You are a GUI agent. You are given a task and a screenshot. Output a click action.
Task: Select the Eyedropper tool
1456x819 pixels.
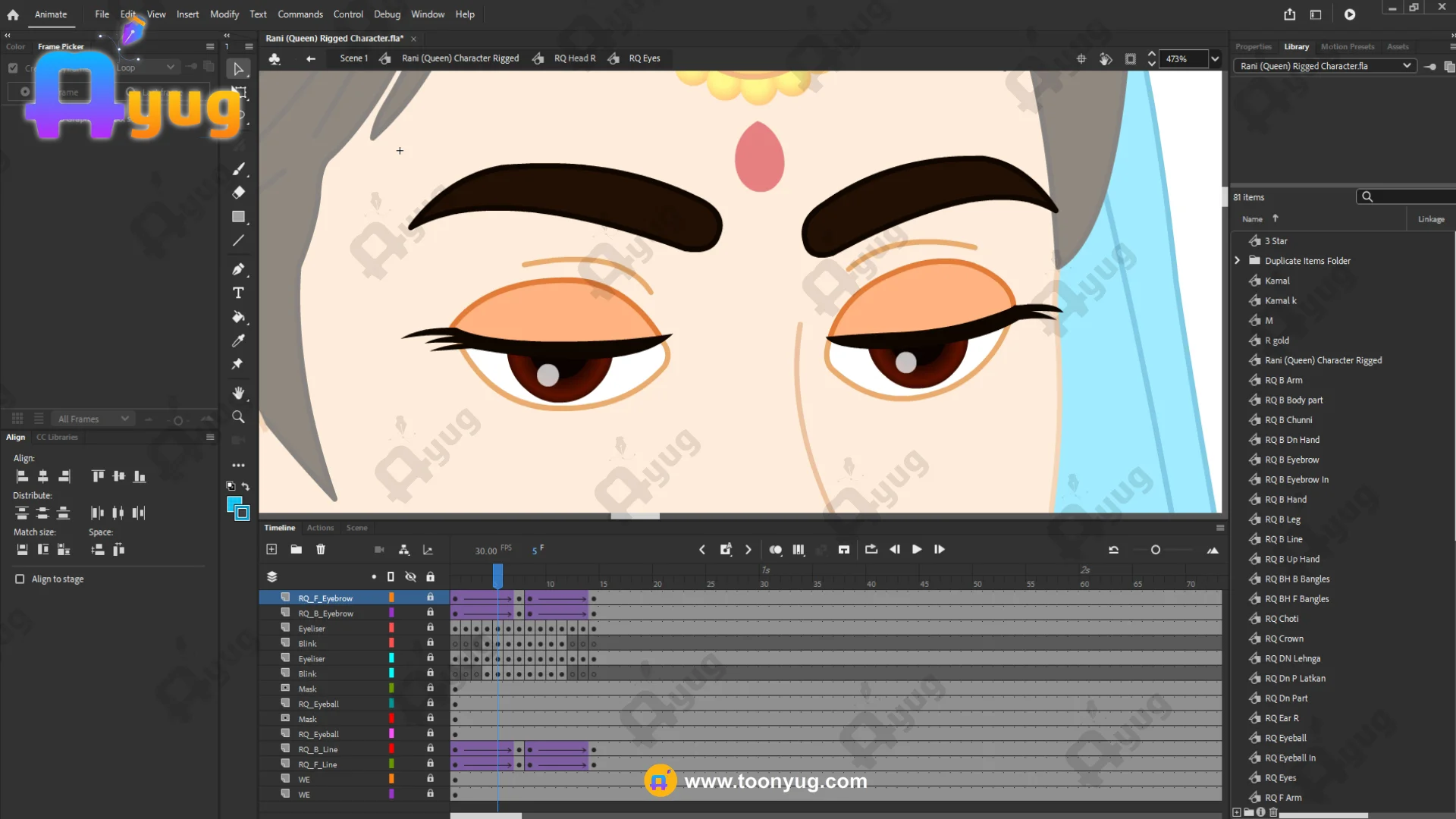click(x=238, y=340)
